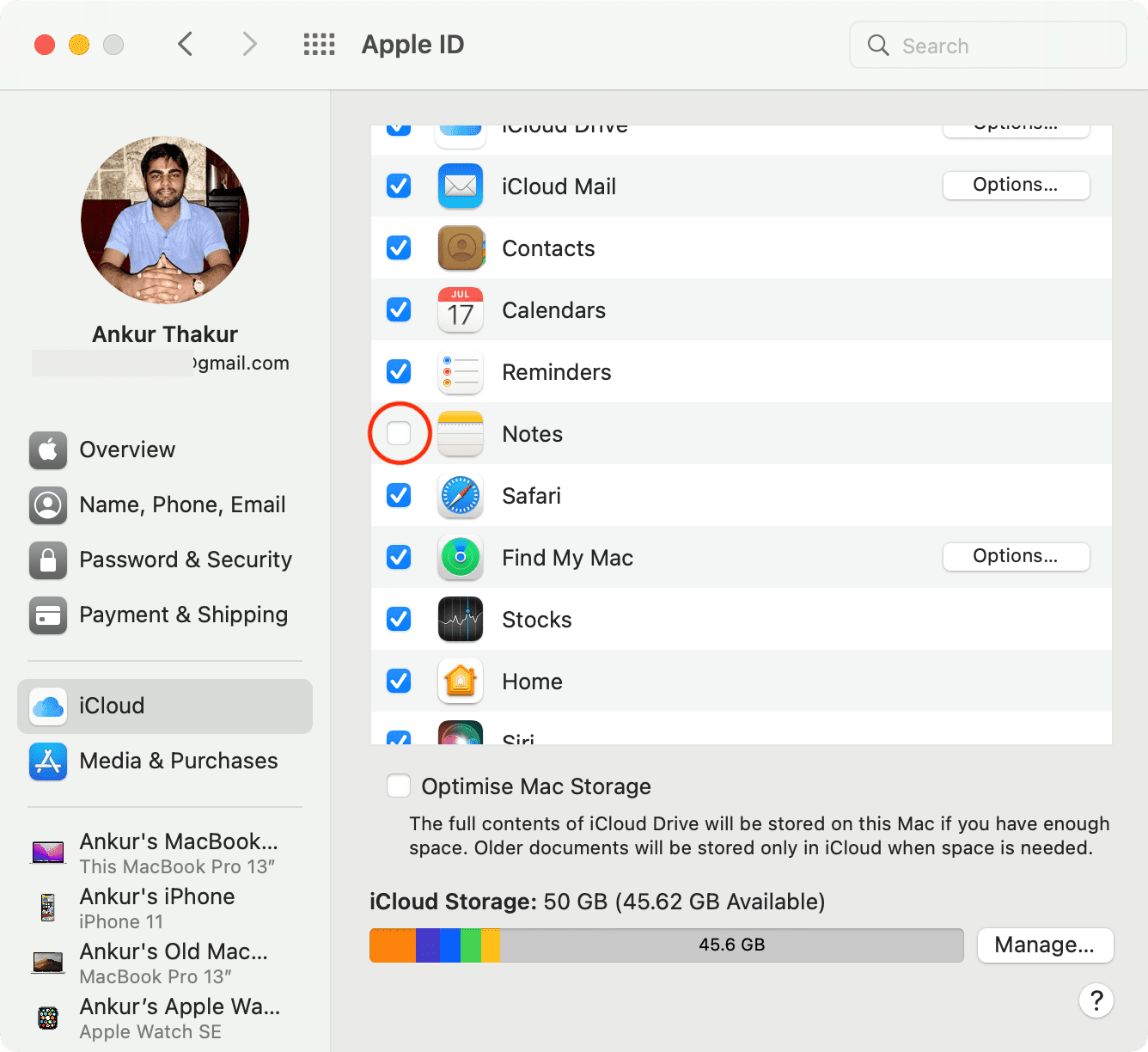Click the Stocks row label
The image size is (1148, 1052).
(536, 620)
